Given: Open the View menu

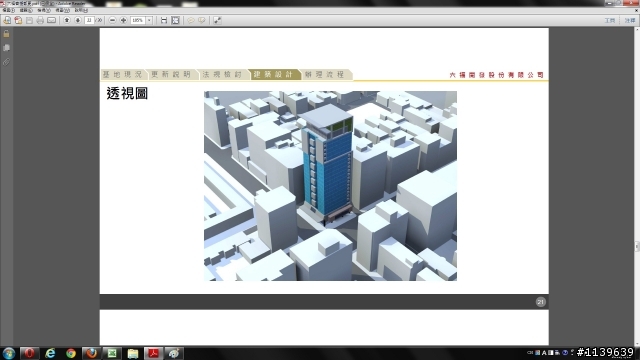Looking at the screenshot, I should (x=44, y=10).
